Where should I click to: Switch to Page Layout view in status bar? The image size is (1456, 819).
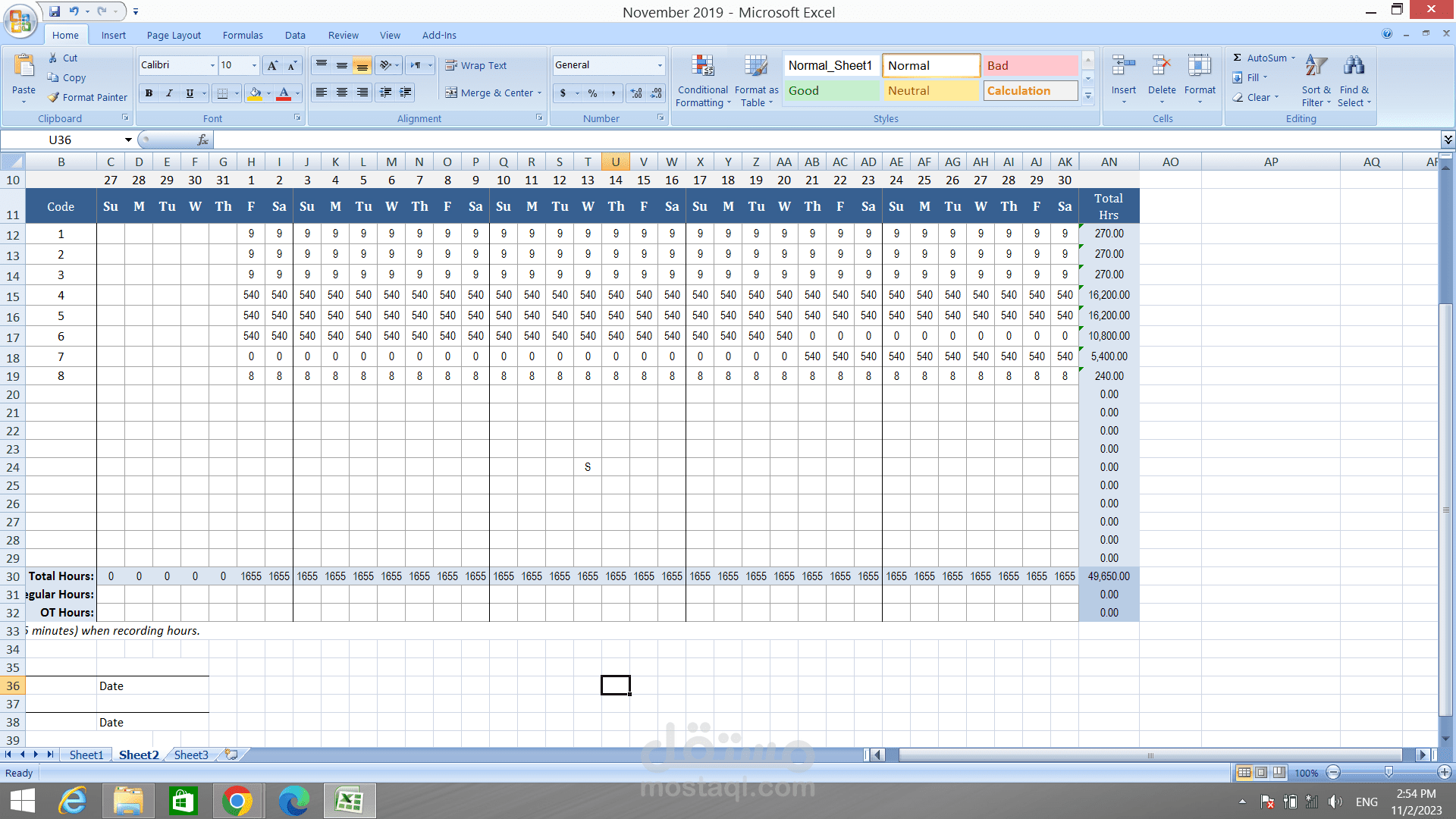pos(1261,773)
